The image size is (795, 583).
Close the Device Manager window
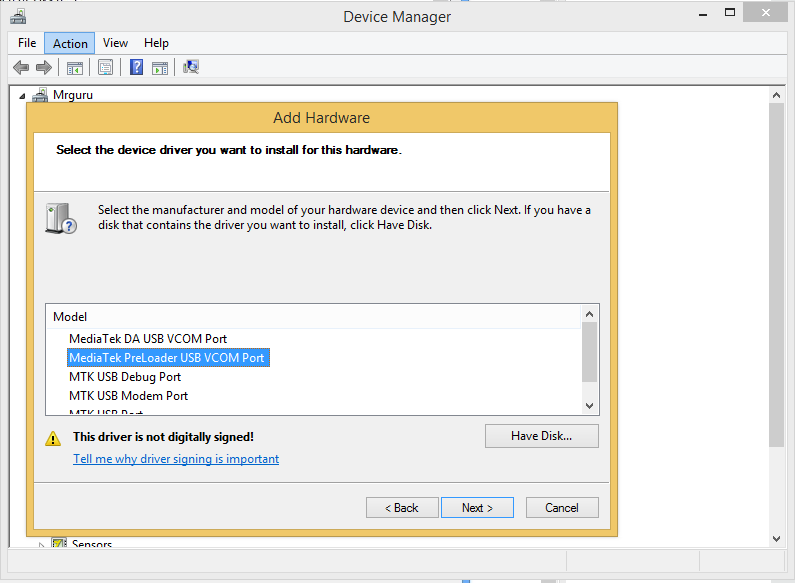click(x=766, y=13)
